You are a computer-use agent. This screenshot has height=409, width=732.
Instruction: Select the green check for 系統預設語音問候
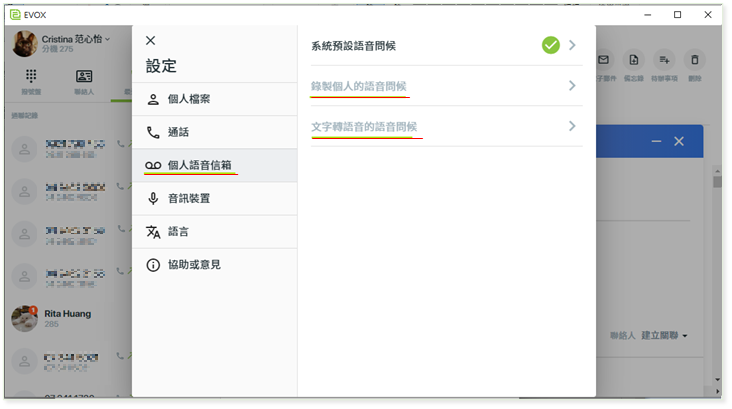[x=550, y=45]
